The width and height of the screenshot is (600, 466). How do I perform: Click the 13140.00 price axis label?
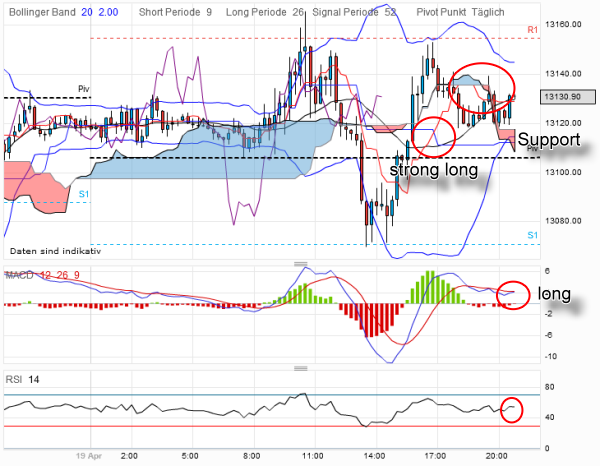point(563,73)
